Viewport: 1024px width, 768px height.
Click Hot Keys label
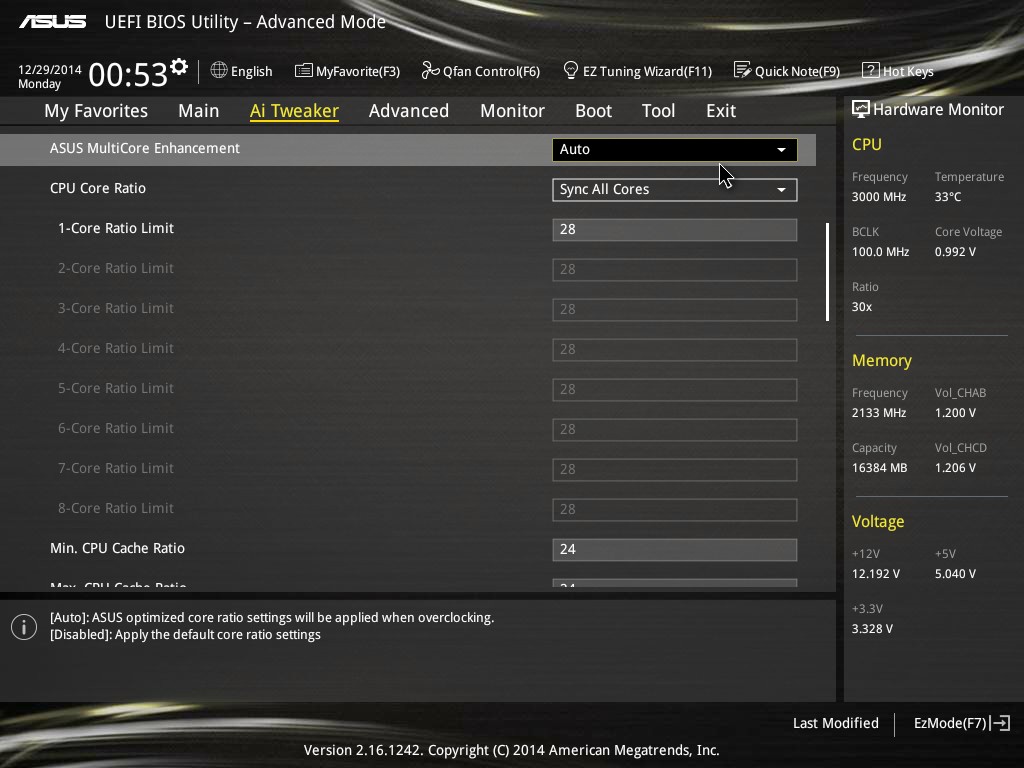tap(908, 71)
